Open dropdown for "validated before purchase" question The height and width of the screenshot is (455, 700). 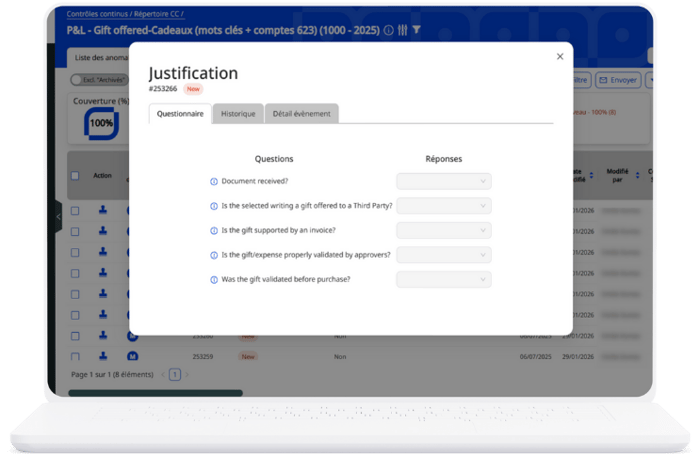(443, 279)
